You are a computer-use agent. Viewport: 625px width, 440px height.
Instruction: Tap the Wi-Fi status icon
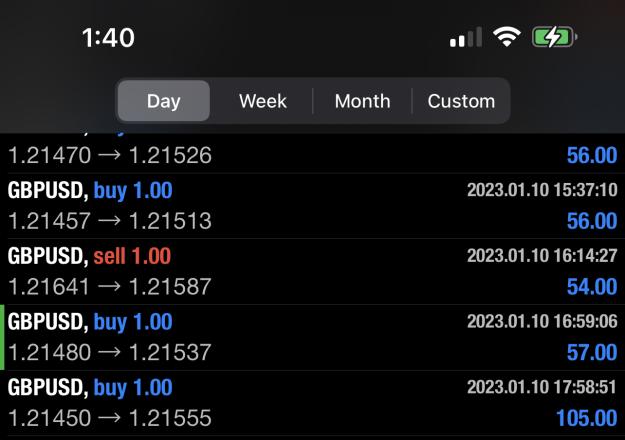point(507,37)
